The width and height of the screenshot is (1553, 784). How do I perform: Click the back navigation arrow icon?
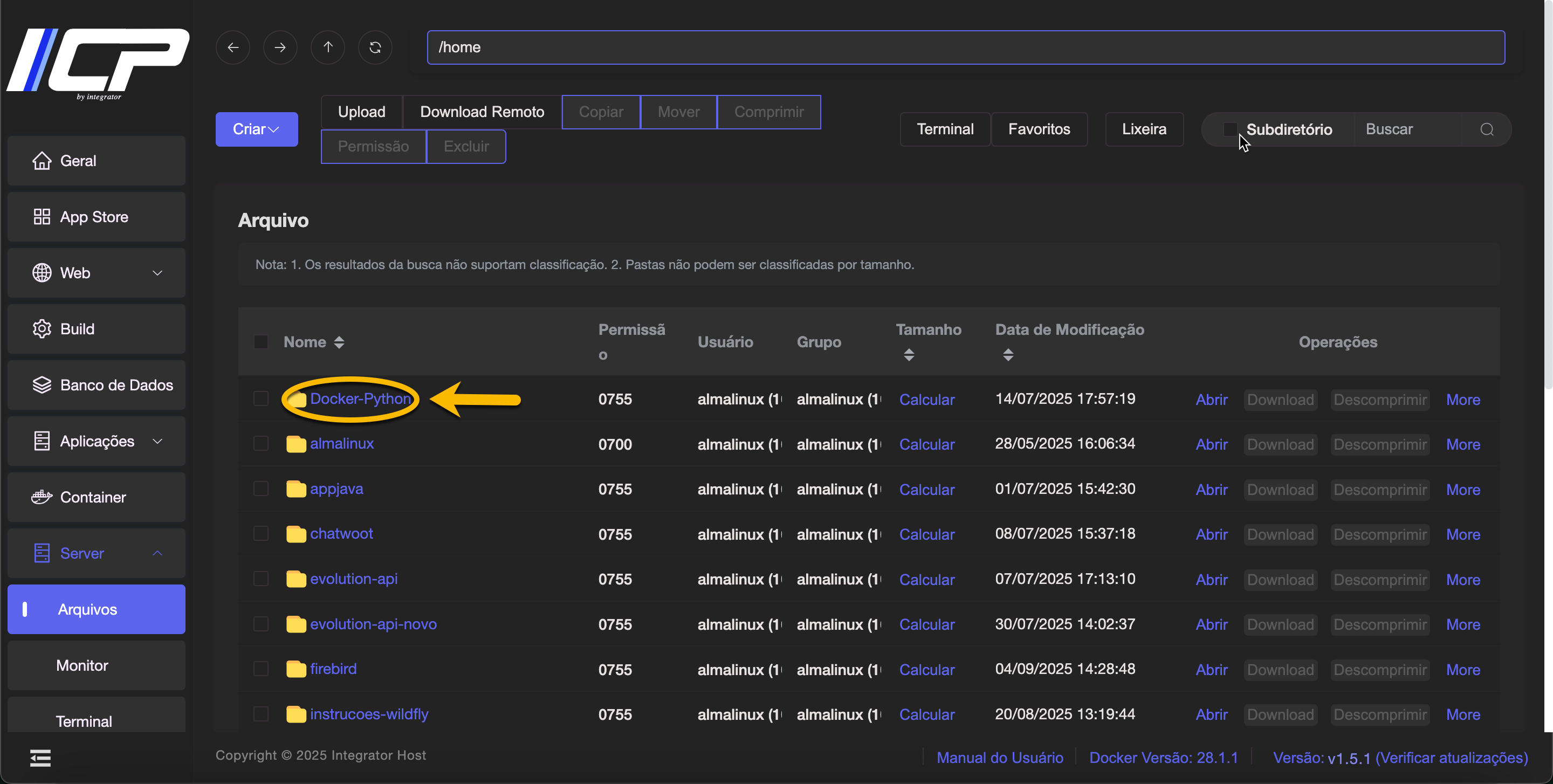pyautogui.click(x=233, y=47)
